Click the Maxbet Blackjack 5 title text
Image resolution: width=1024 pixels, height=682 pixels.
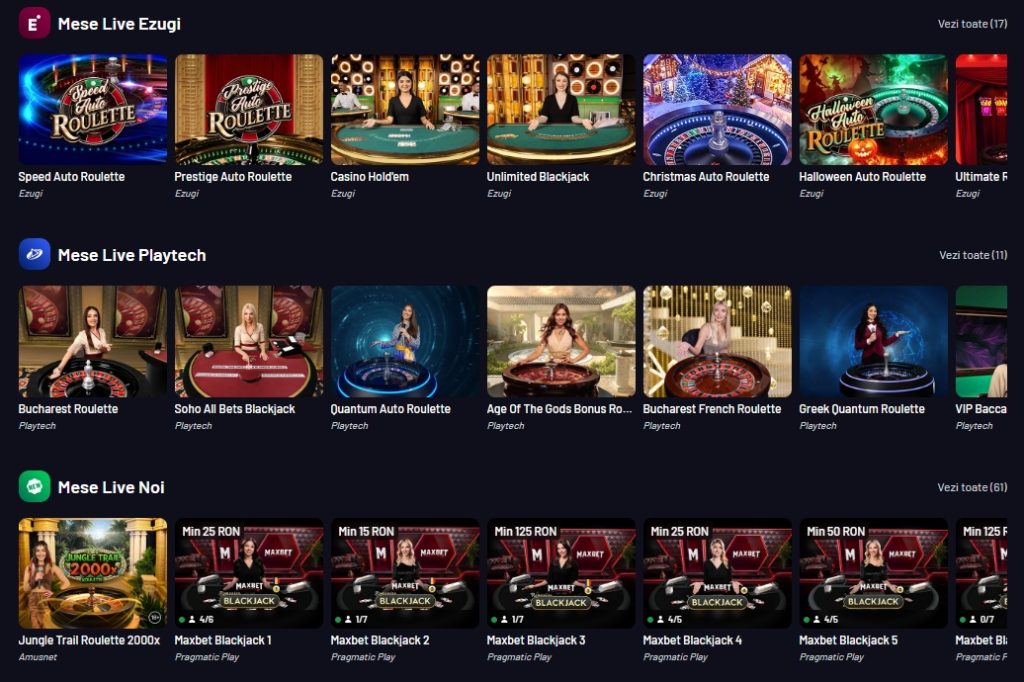pyautogui.click(x=848, y=640)
